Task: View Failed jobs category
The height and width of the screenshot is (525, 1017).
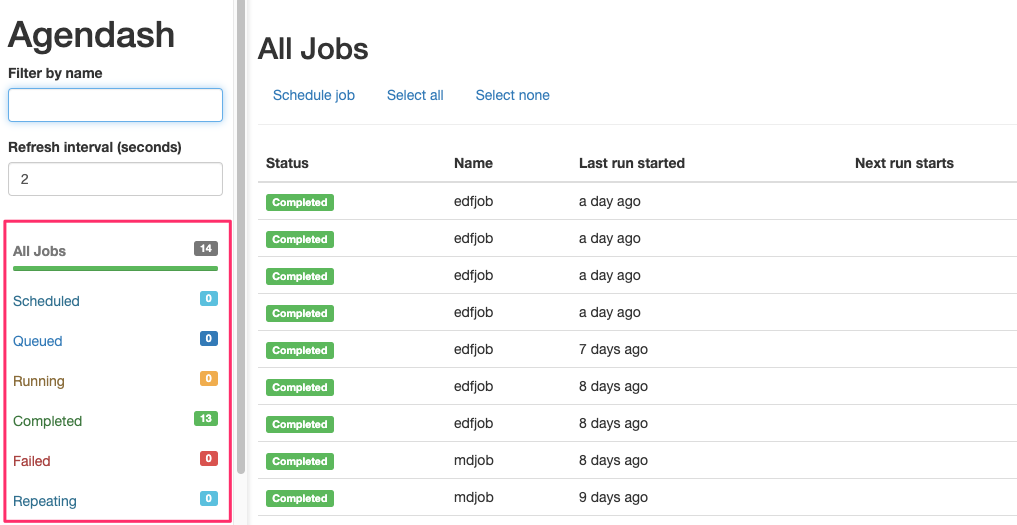Action: coord(32,461)
